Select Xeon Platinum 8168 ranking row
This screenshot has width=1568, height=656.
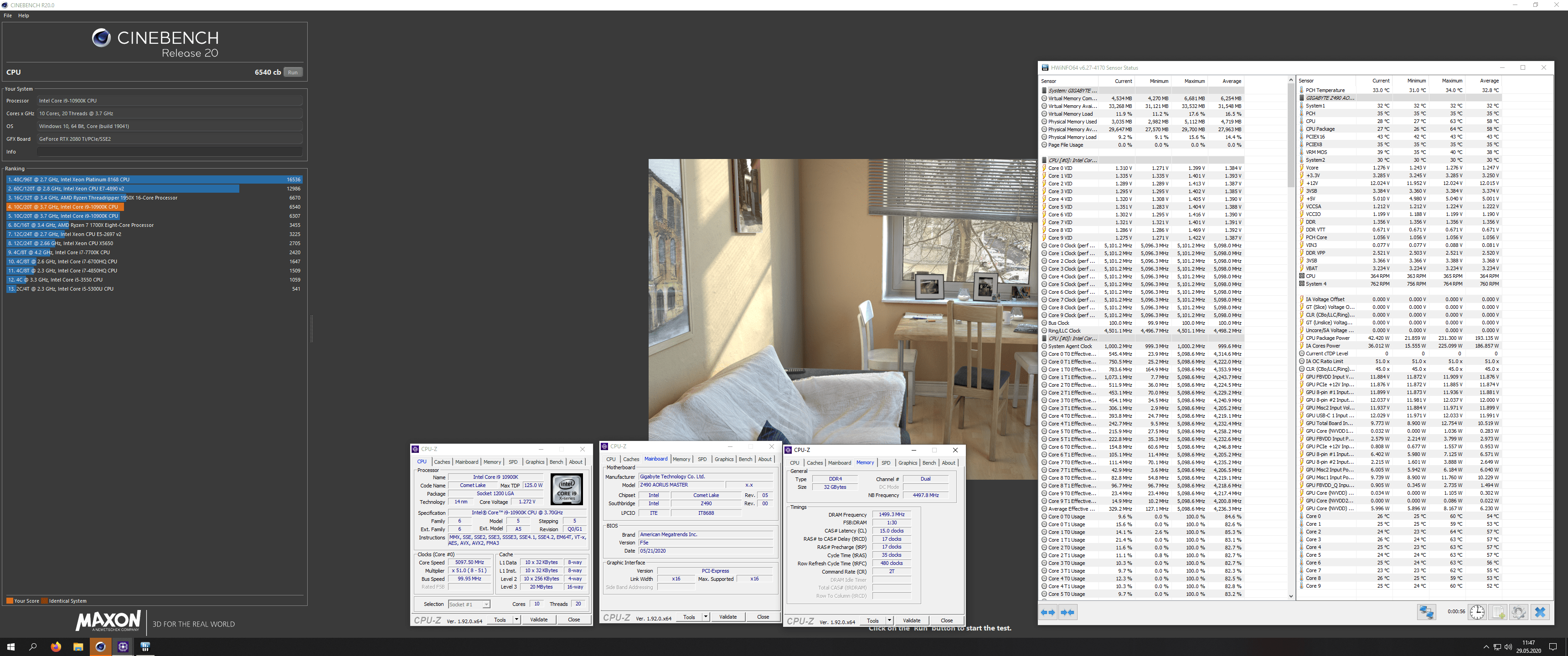tap(155, 179)
